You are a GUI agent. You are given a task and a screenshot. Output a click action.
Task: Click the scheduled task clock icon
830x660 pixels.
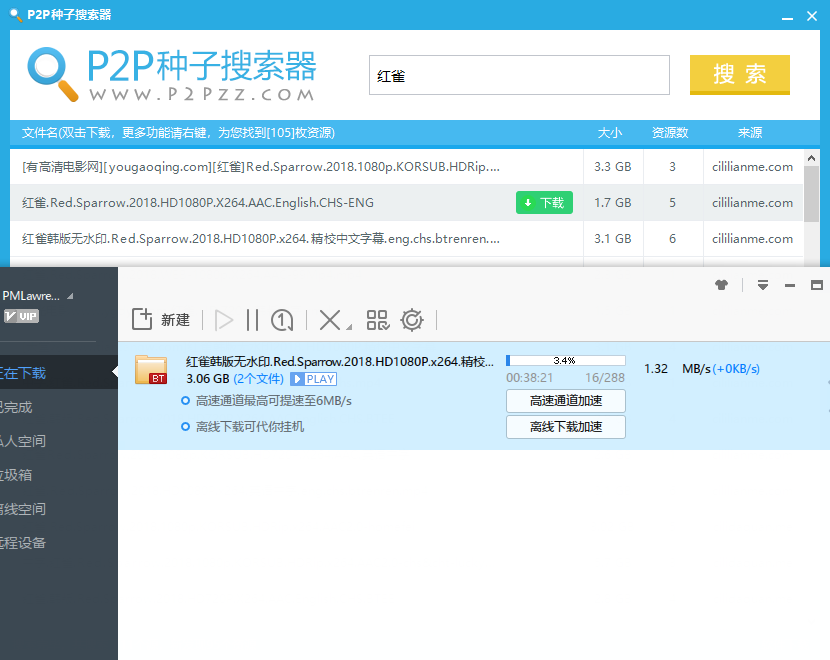tap(282, 320)
